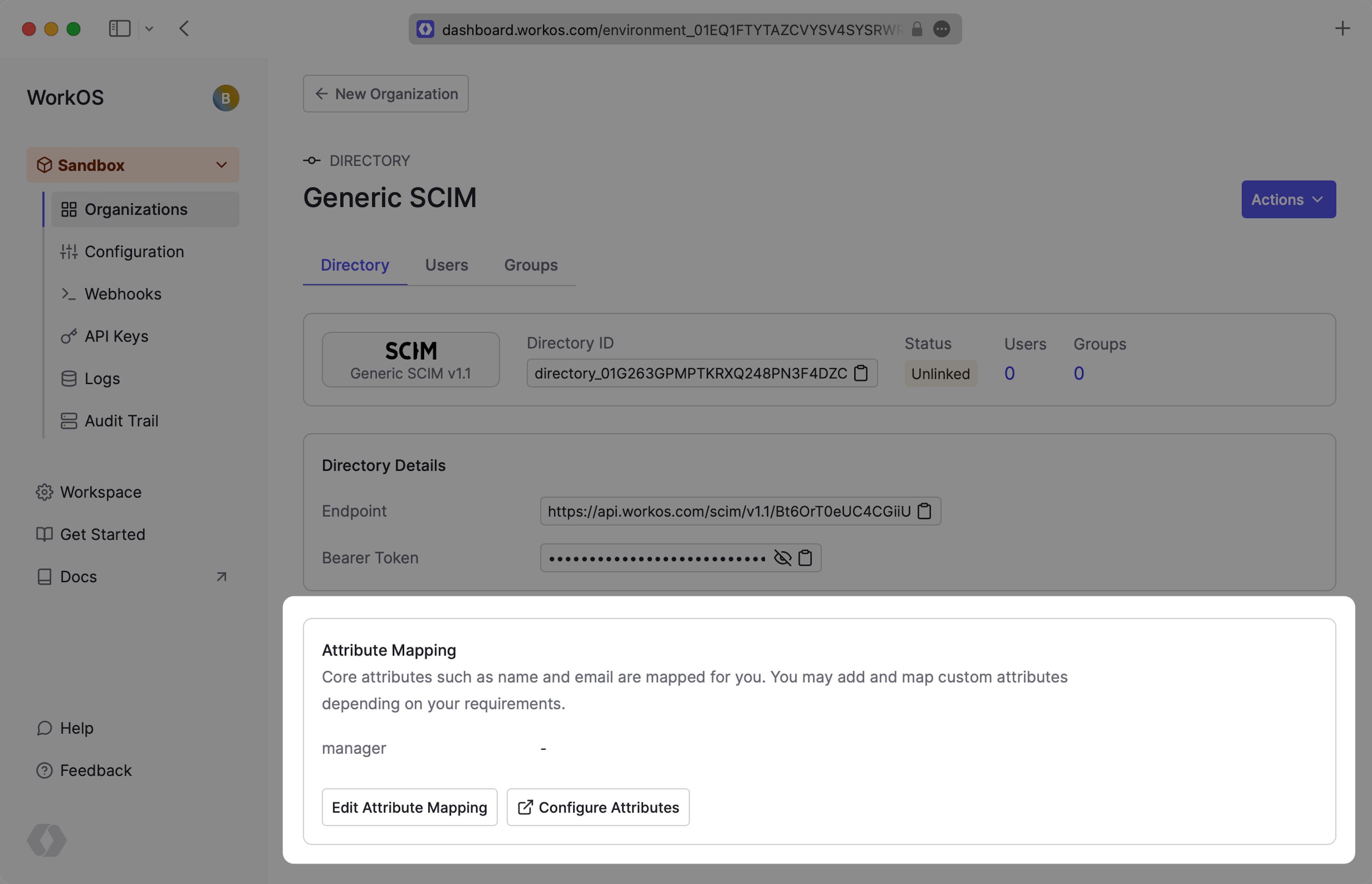The image size is (1372, 884).
Task: Copy the SCIM endpoint URL
Action: tap(924, 511)
